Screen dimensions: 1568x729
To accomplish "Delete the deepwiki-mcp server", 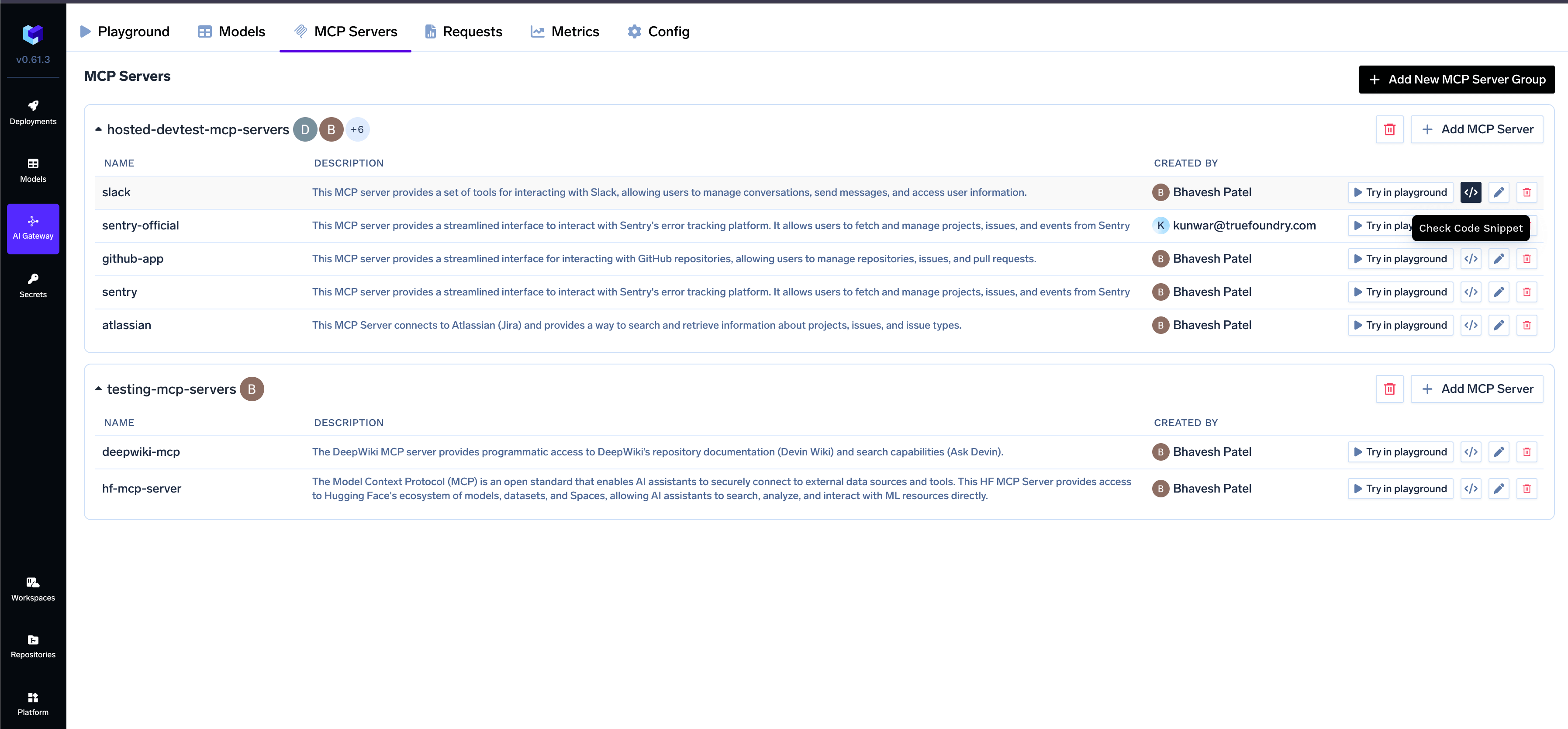I will point(1527,452).
